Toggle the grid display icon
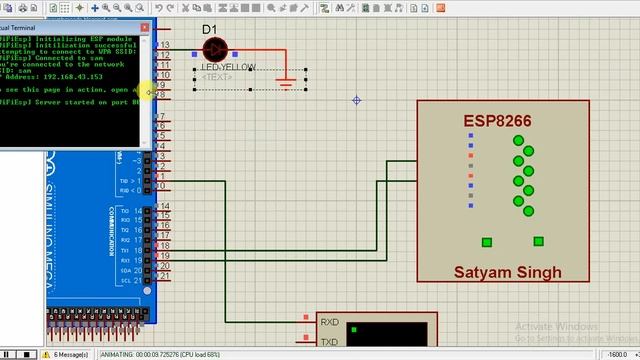Image resolution: width=640 pixels, height=360 pixels. 64,8
